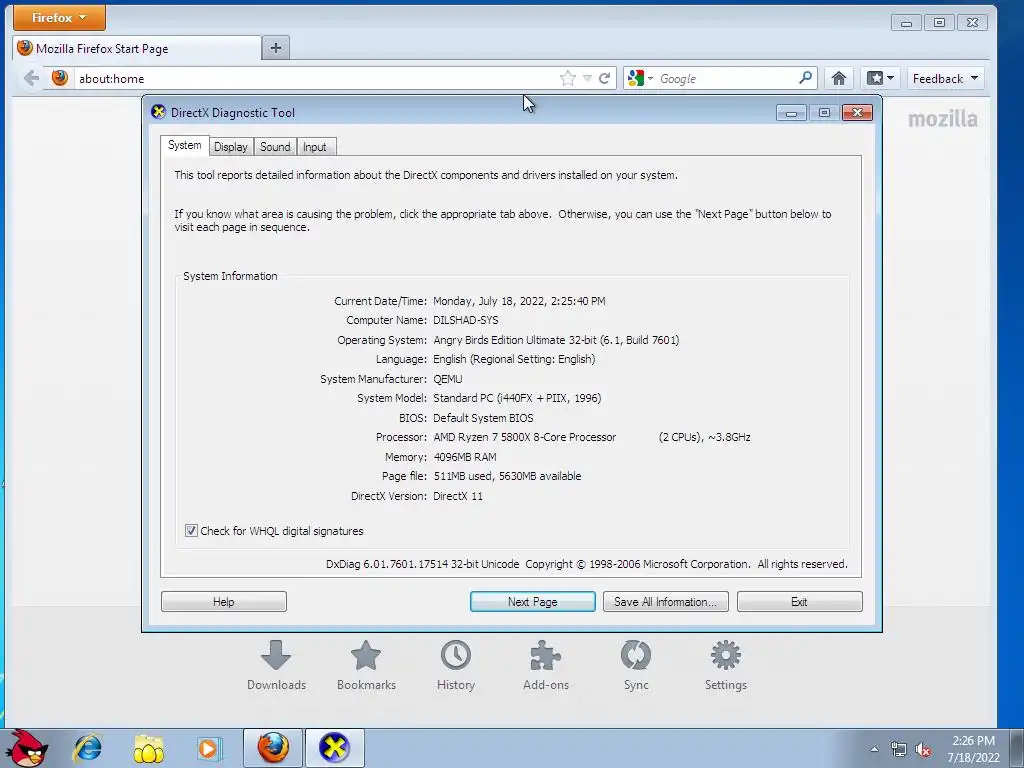Click the DirectX title bar icon
The height and width of the screenshot is (768, 1024).
point(158,112)
